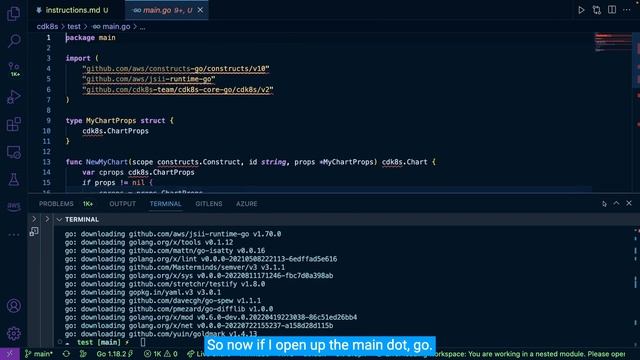Viewport: 640px width, 360px height.
Task: Switch to the AZURE panel tab
Action: [247, 204]
